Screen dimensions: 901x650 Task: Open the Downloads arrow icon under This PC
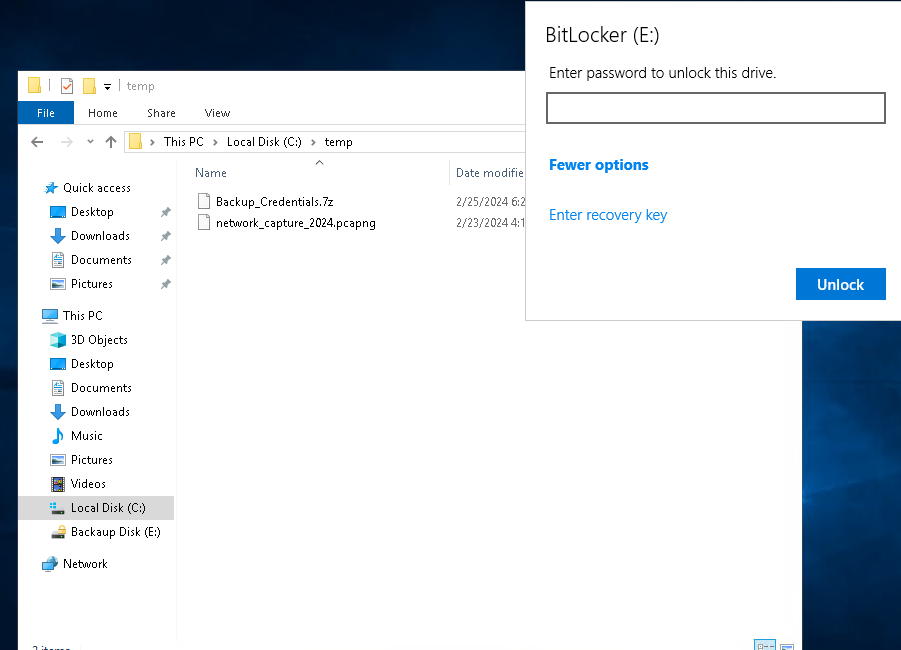pos(58,412)
